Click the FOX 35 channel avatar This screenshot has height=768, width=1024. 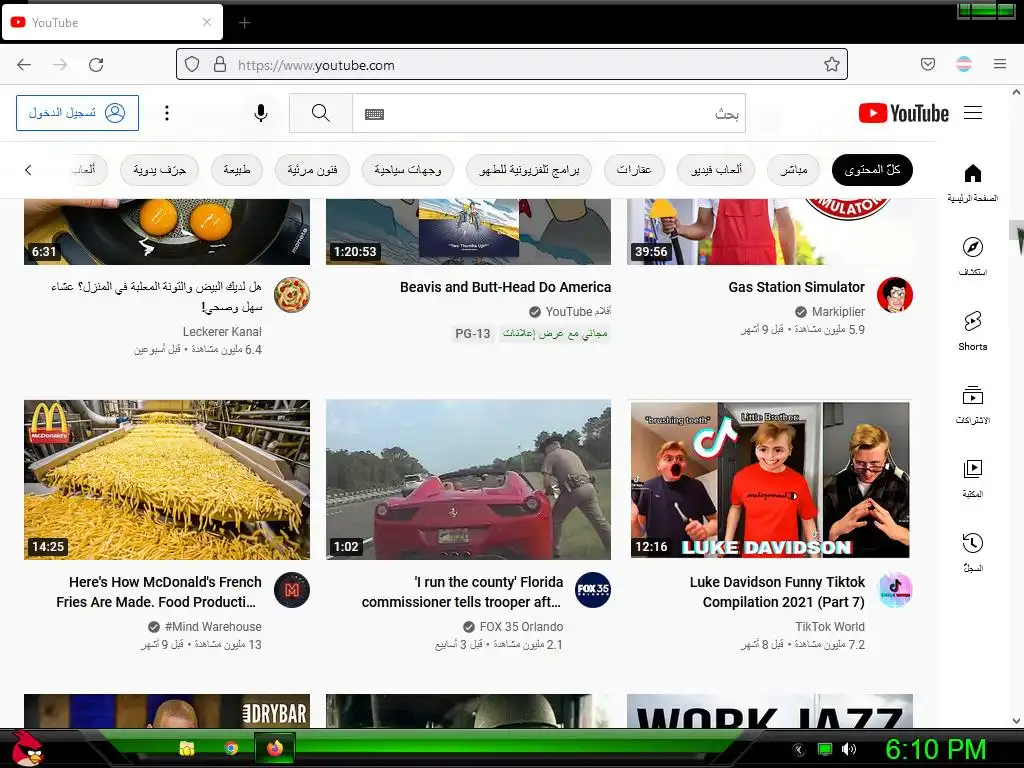(x=593, y=590)
